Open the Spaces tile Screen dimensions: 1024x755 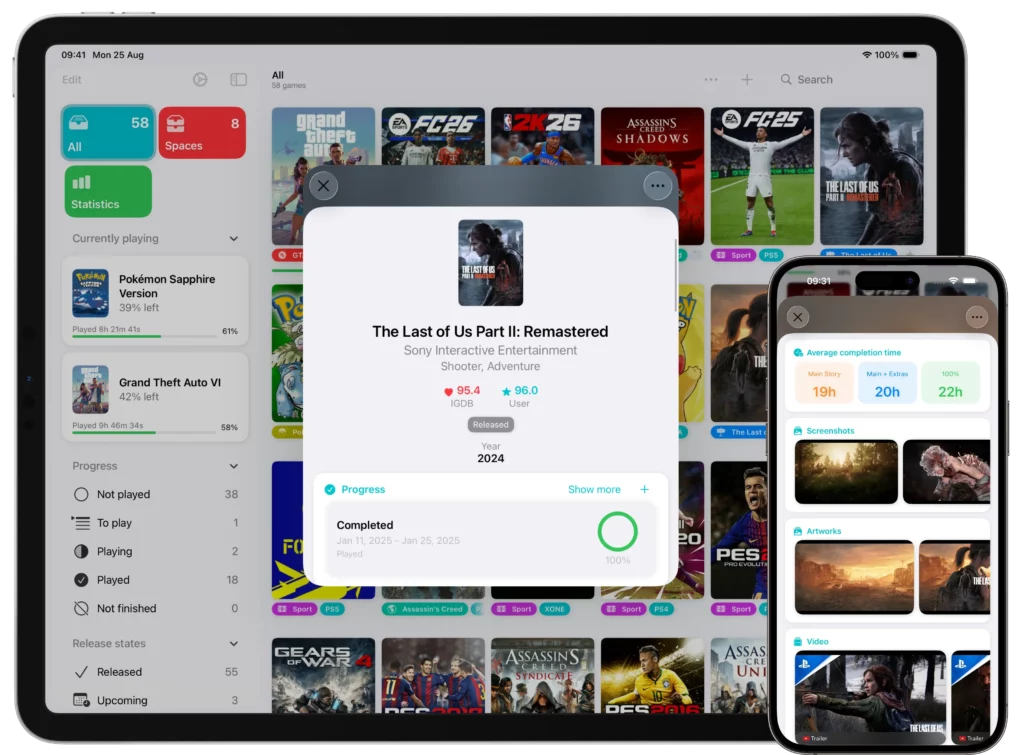coord(202,133)
